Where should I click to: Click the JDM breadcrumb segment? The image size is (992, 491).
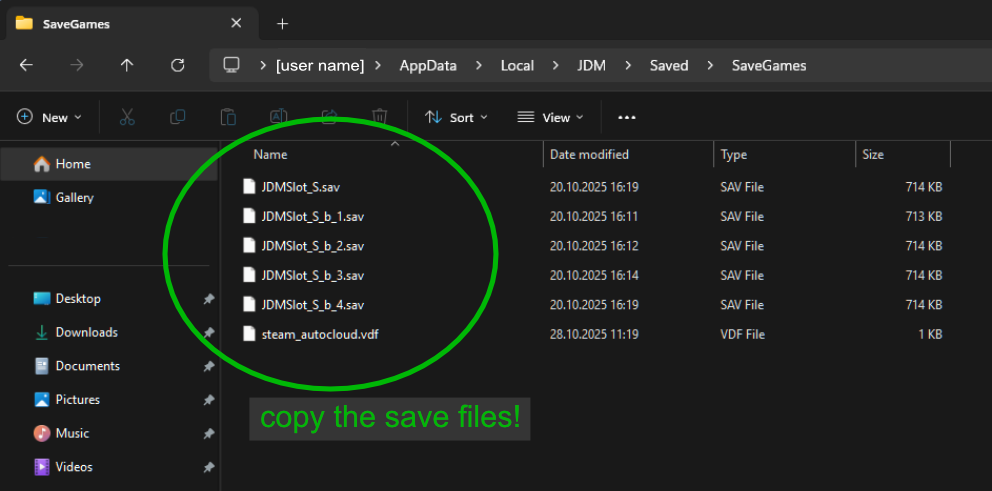(591, 65)
